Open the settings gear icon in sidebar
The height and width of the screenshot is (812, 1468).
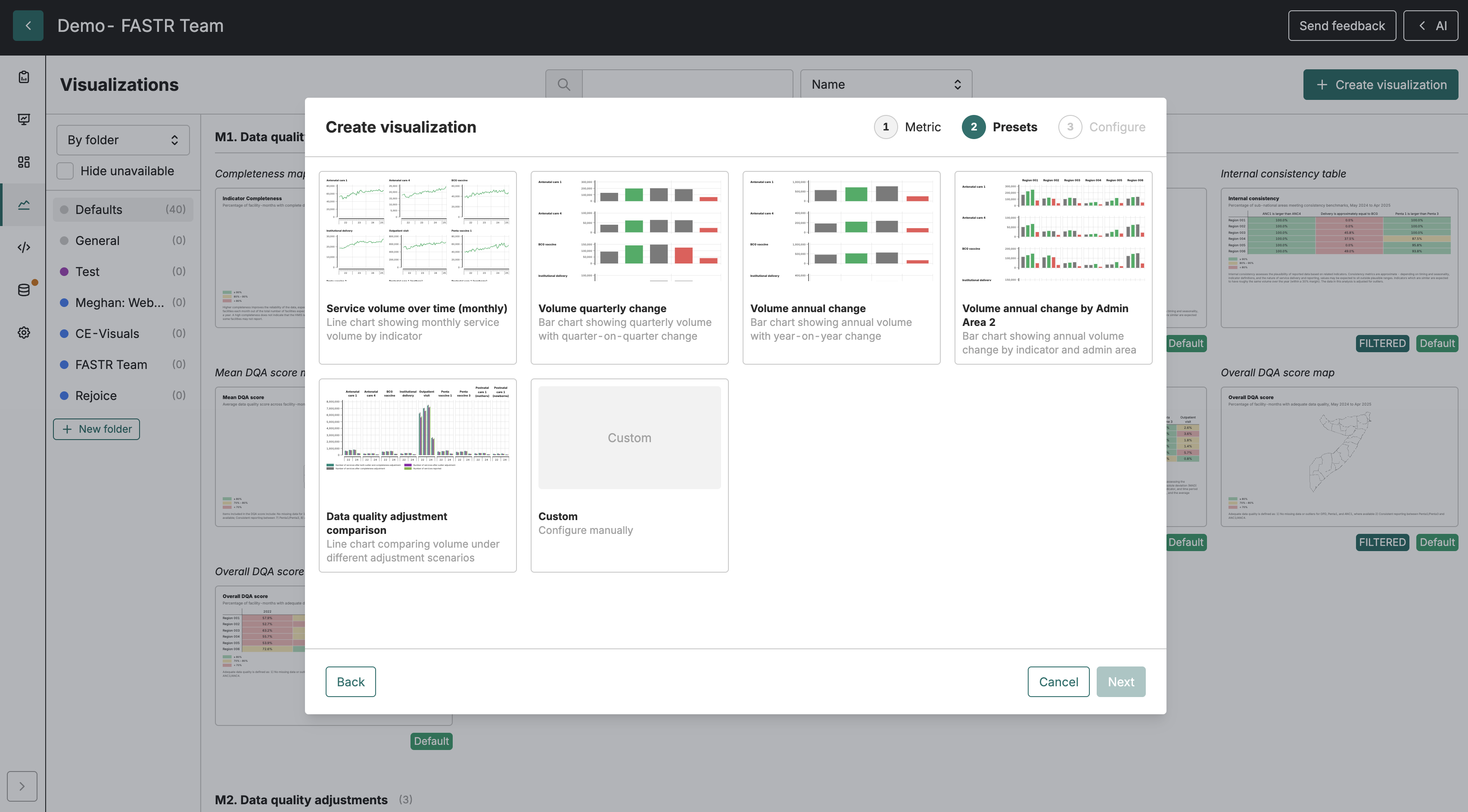tap(23, 332)
